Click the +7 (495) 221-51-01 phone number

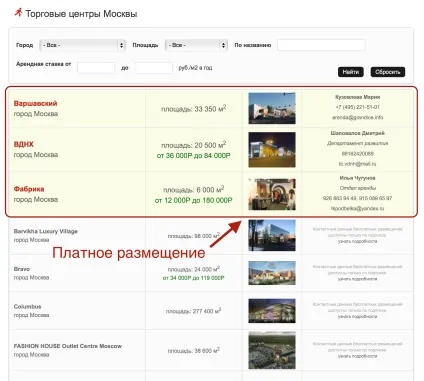[357, 107]
